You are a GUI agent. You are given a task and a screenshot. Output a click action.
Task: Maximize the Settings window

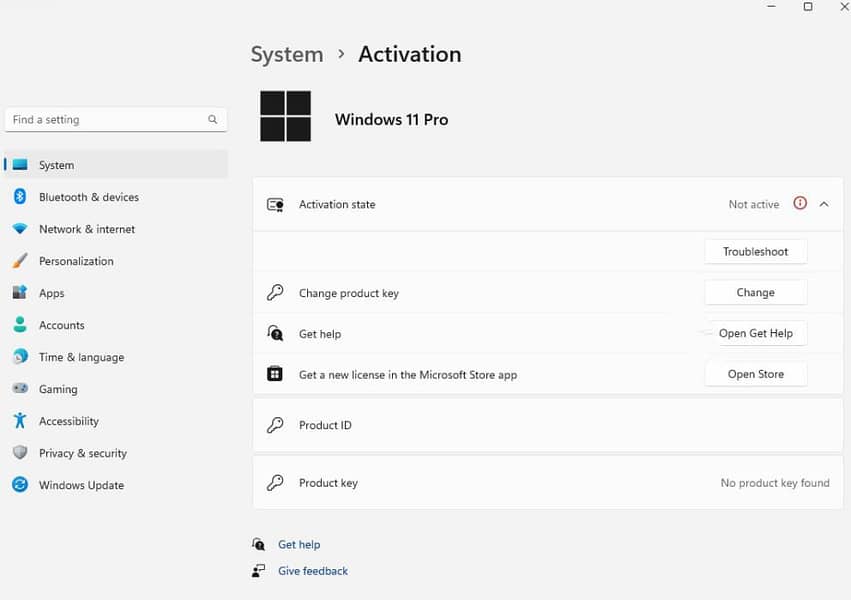(x=808, y=7)
